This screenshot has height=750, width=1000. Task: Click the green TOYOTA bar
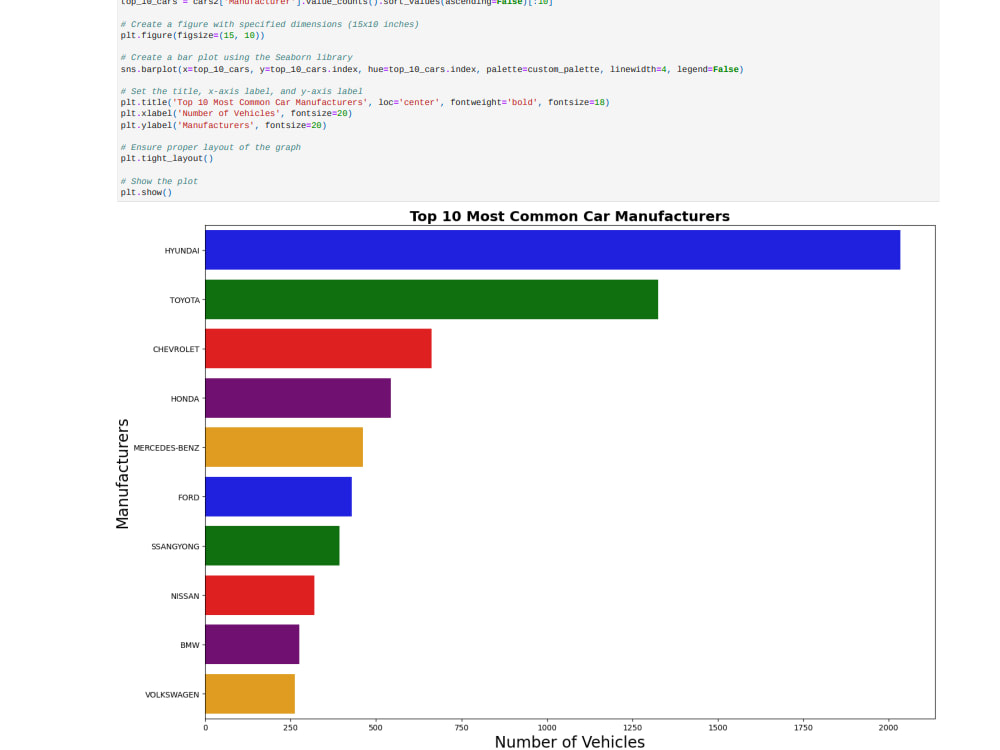(432, 299)
